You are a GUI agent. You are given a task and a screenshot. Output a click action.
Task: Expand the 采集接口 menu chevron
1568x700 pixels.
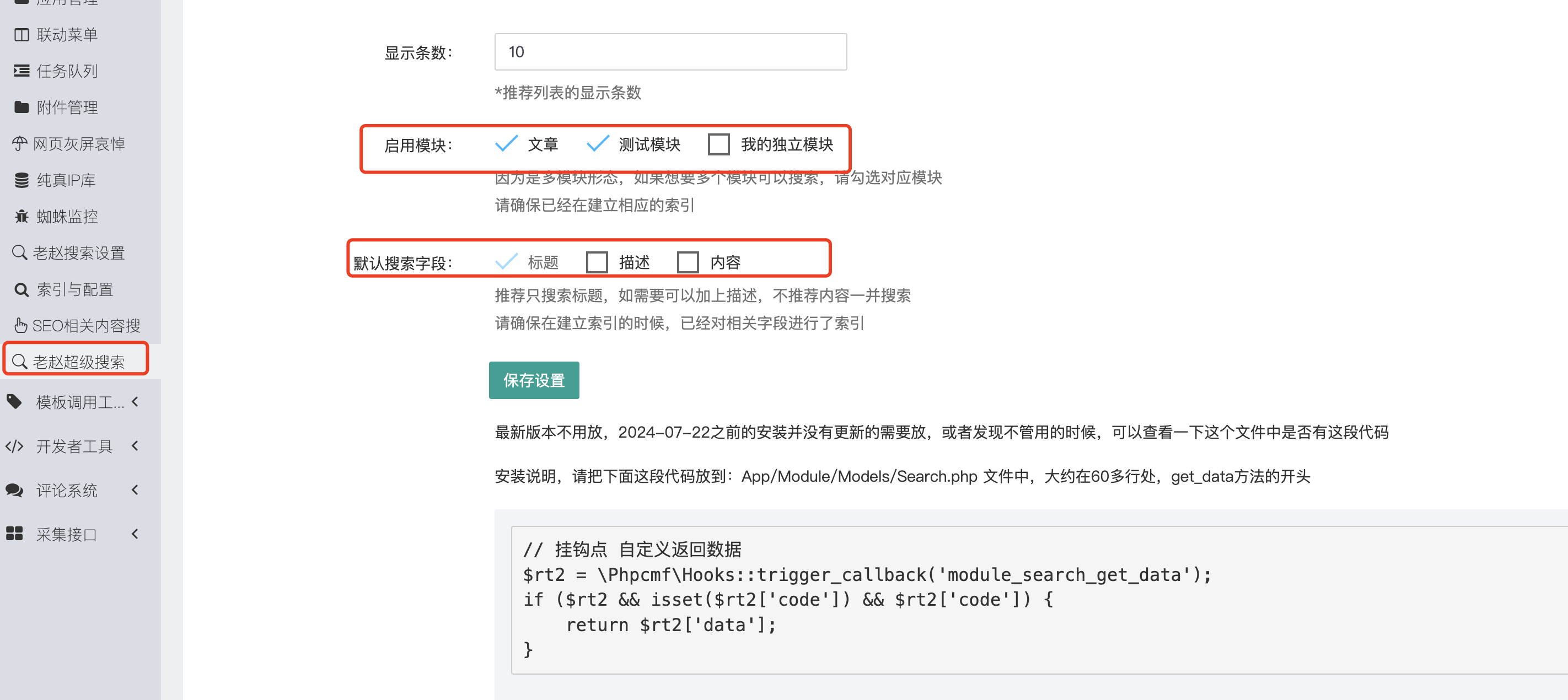(x=135, y=534)
